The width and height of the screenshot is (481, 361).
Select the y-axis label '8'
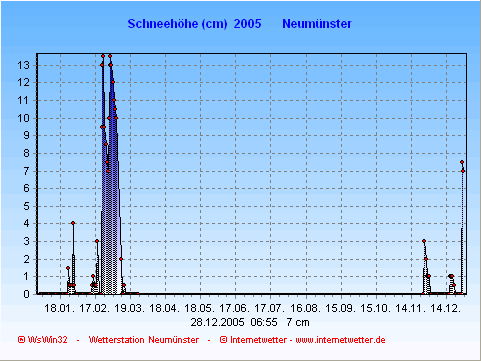click(27, 154)
